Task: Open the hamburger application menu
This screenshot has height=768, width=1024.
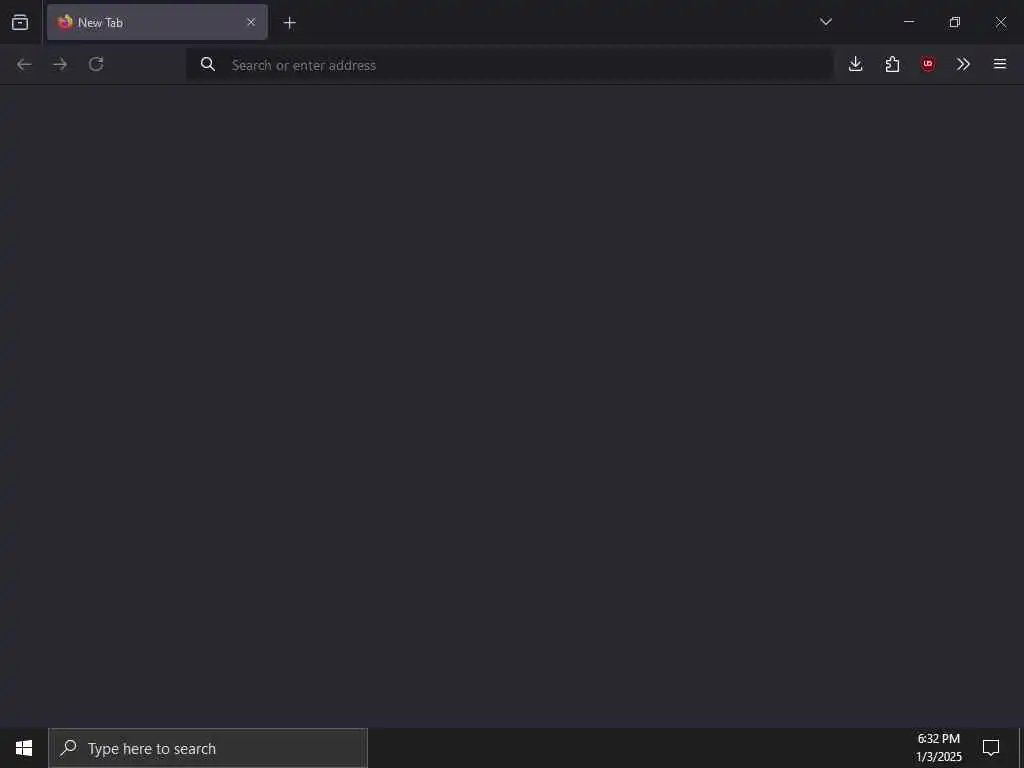Action: pos(1000,64)
